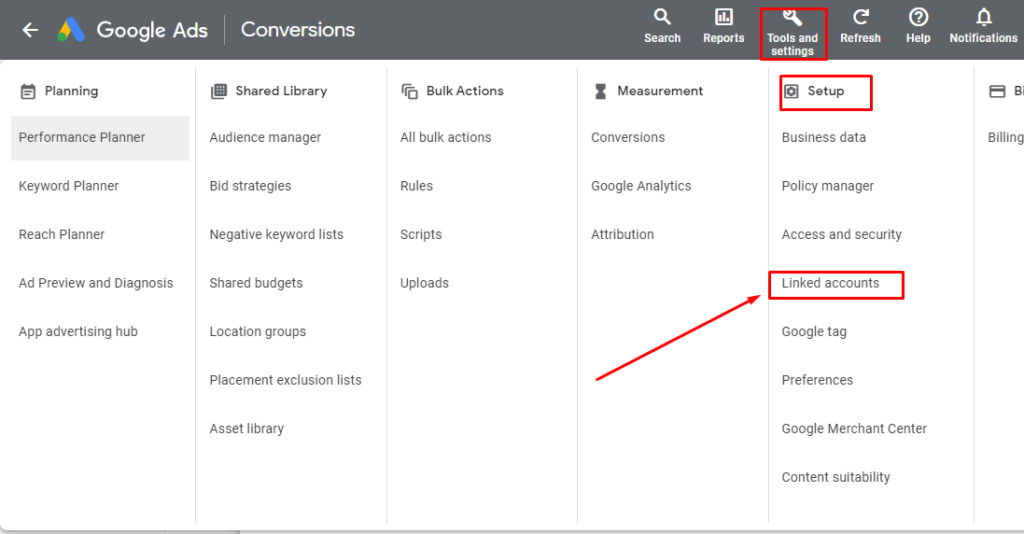Screen dimensions: 1024x534
Task: Click the back arrow icon
Action: click(30, 29)
